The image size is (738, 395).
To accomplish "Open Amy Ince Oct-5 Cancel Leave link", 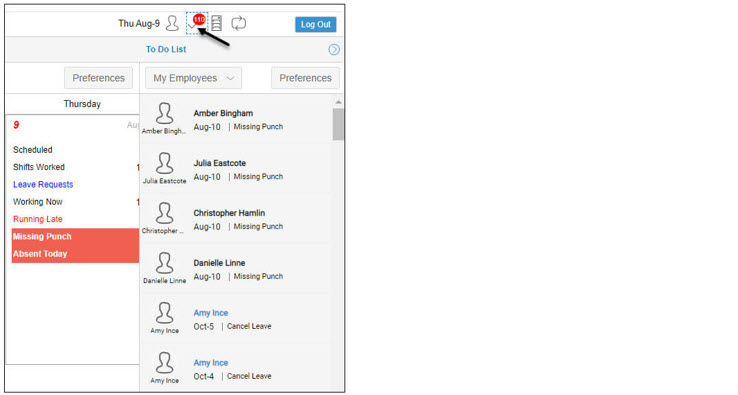I will (210, 313).
